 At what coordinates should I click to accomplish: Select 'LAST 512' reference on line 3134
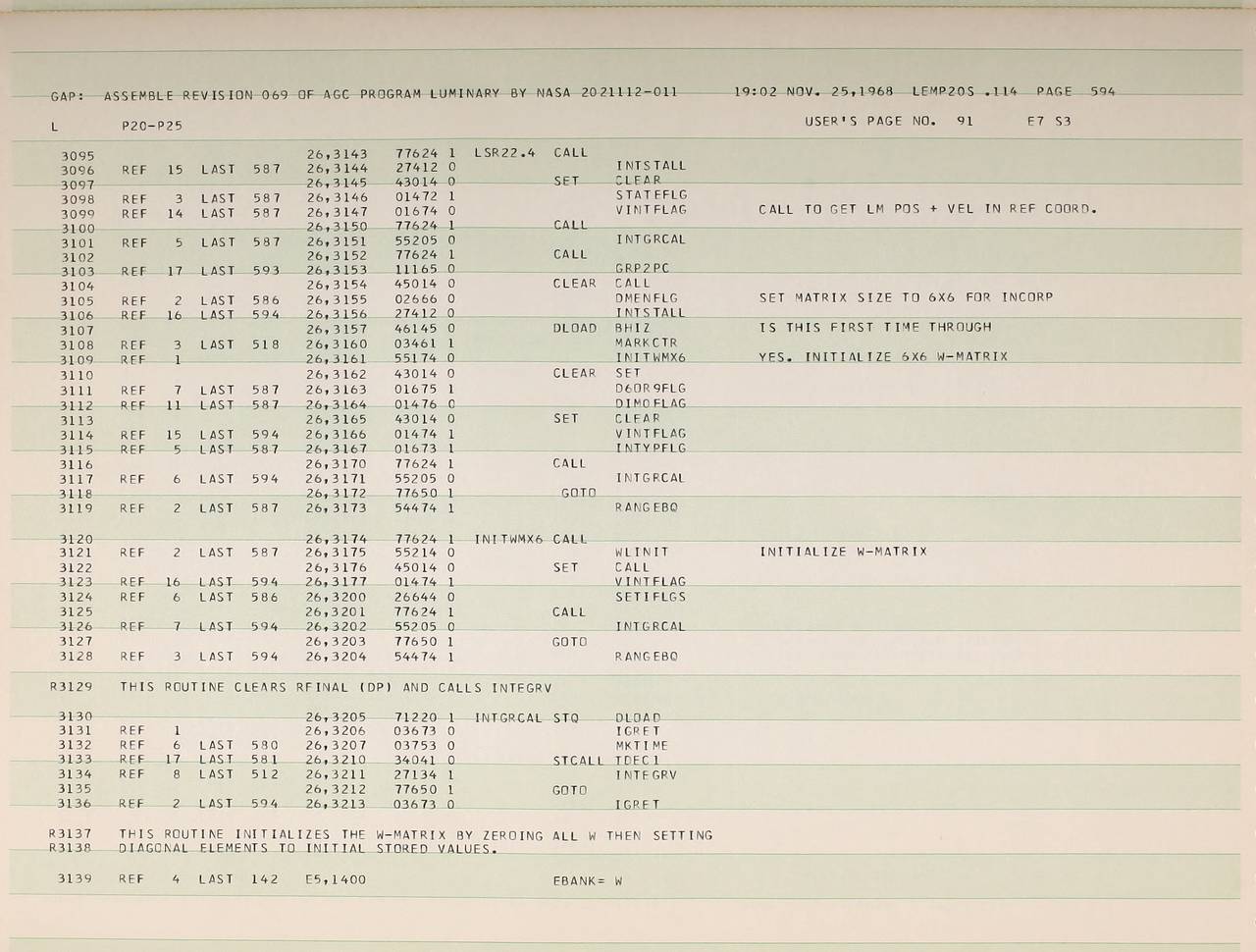(x=240, y=774)
